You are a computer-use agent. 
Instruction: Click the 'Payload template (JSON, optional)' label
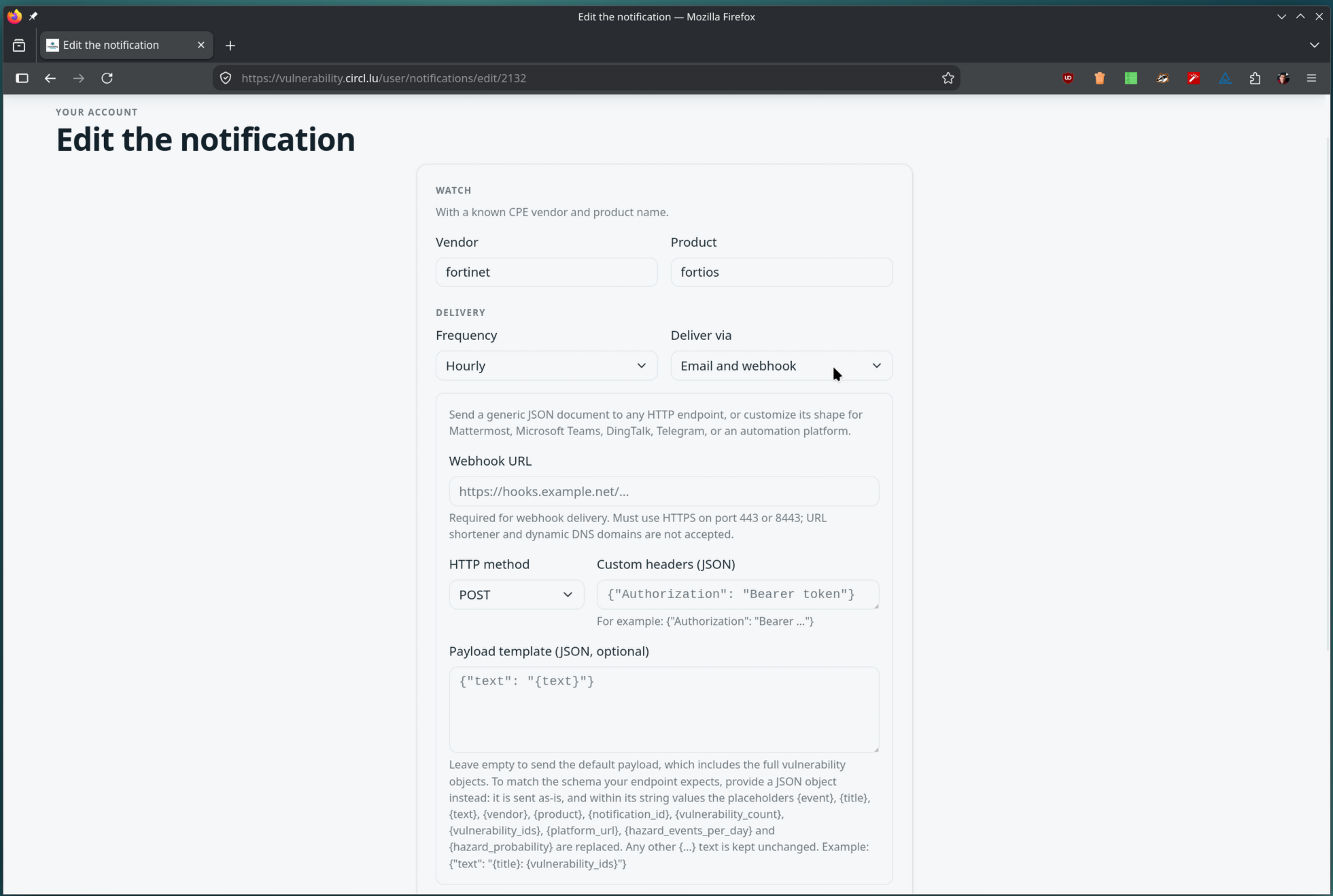click(x=549, y=651)
